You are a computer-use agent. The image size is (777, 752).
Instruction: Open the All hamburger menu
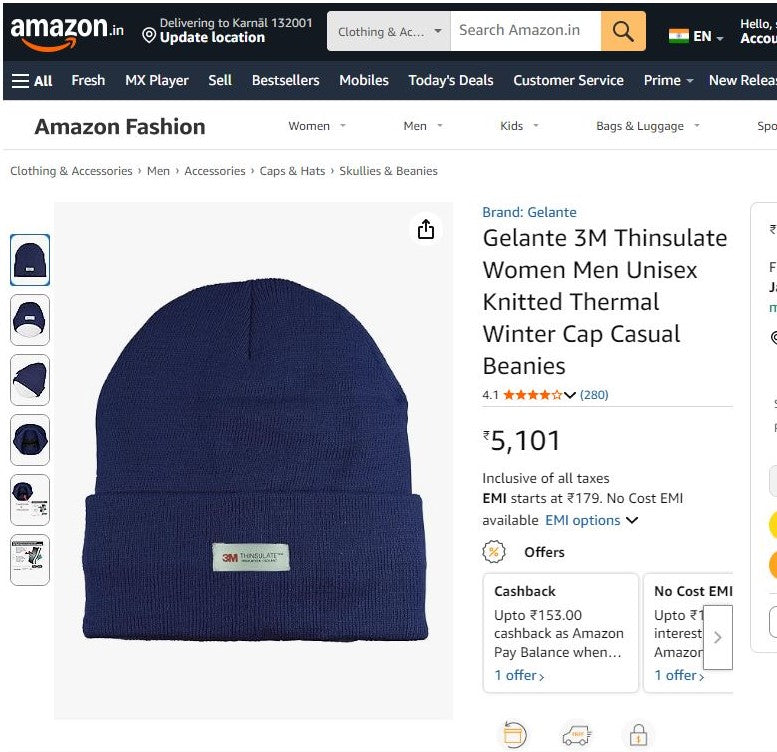tap(32, 81)
